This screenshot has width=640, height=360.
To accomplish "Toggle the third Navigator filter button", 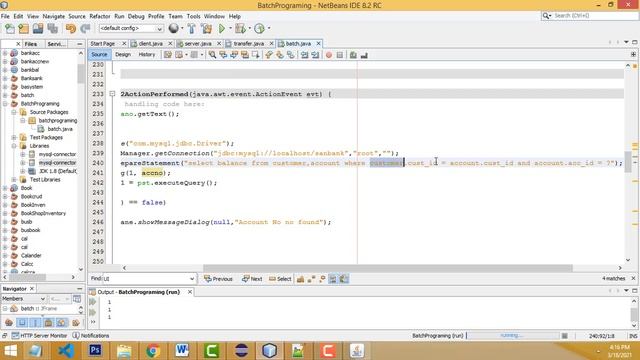I will pyautogui.click(x=35, y=323).
